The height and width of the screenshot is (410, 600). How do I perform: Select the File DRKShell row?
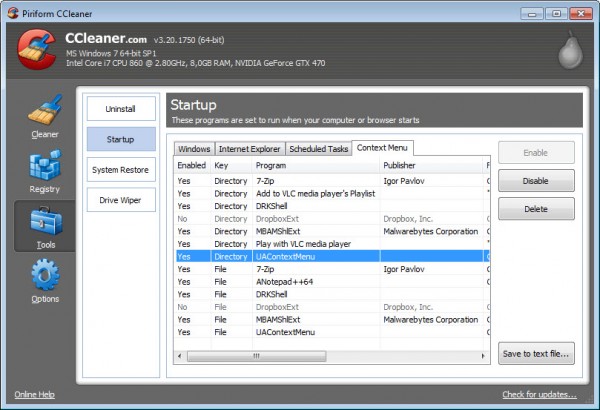click(x=332, y=294)
